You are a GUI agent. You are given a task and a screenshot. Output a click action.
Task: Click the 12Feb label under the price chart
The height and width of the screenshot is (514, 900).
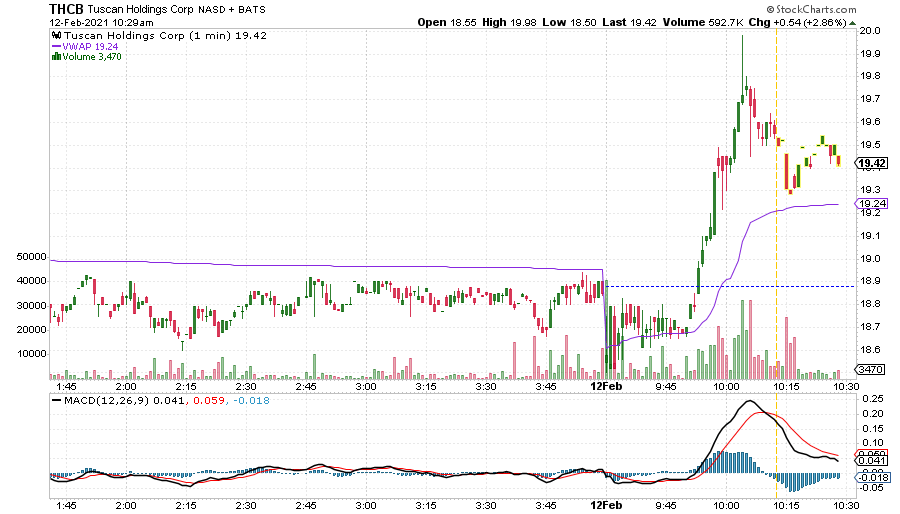(606, 387)
